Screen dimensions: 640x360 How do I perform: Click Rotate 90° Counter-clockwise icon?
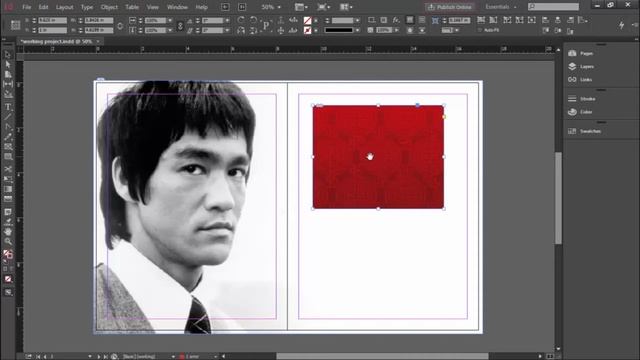(x=253, y=20)
